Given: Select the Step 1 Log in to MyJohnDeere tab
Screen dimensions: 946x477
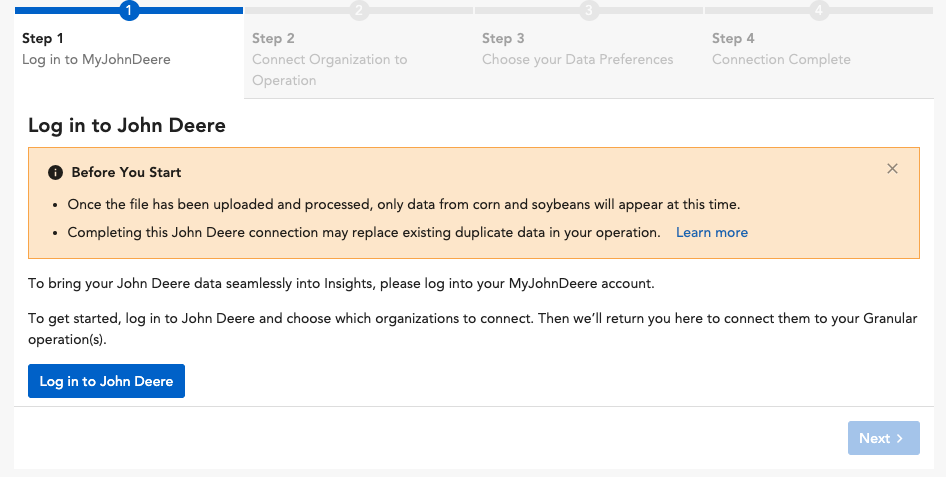Looking at the screenshot, I should [x=129, y=53].
